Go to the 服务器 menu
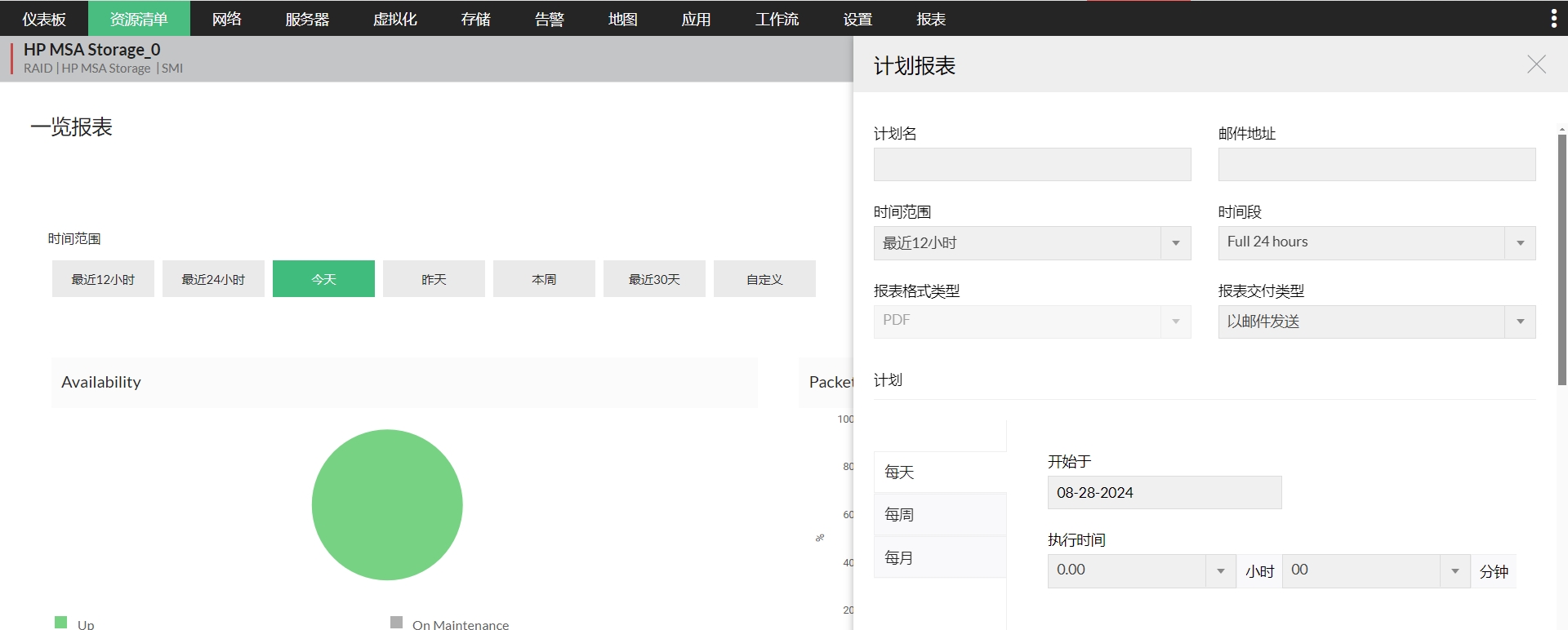1568x630 pixels. [307, 19]
